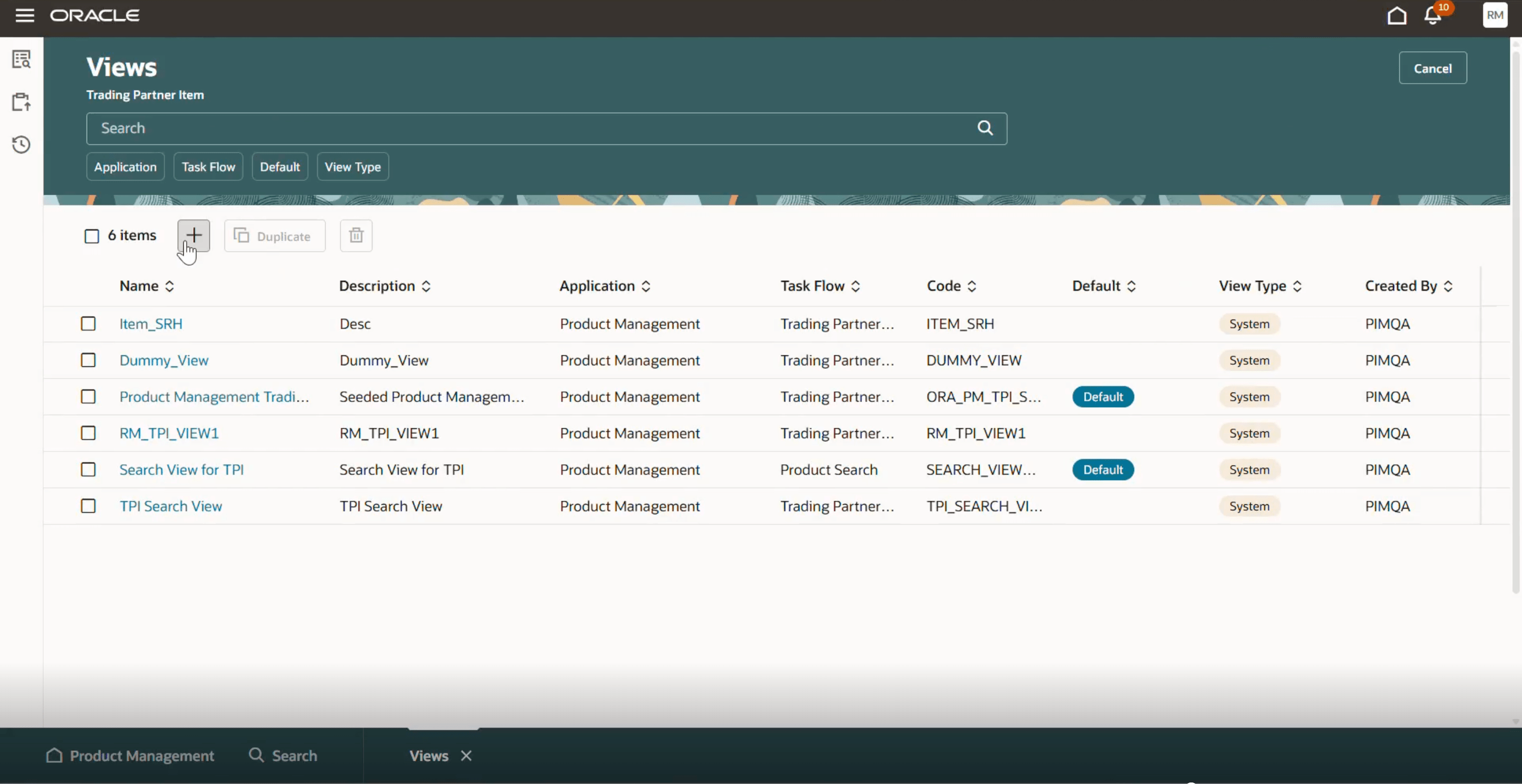Select the delete trash icon

tap(356, 235)
